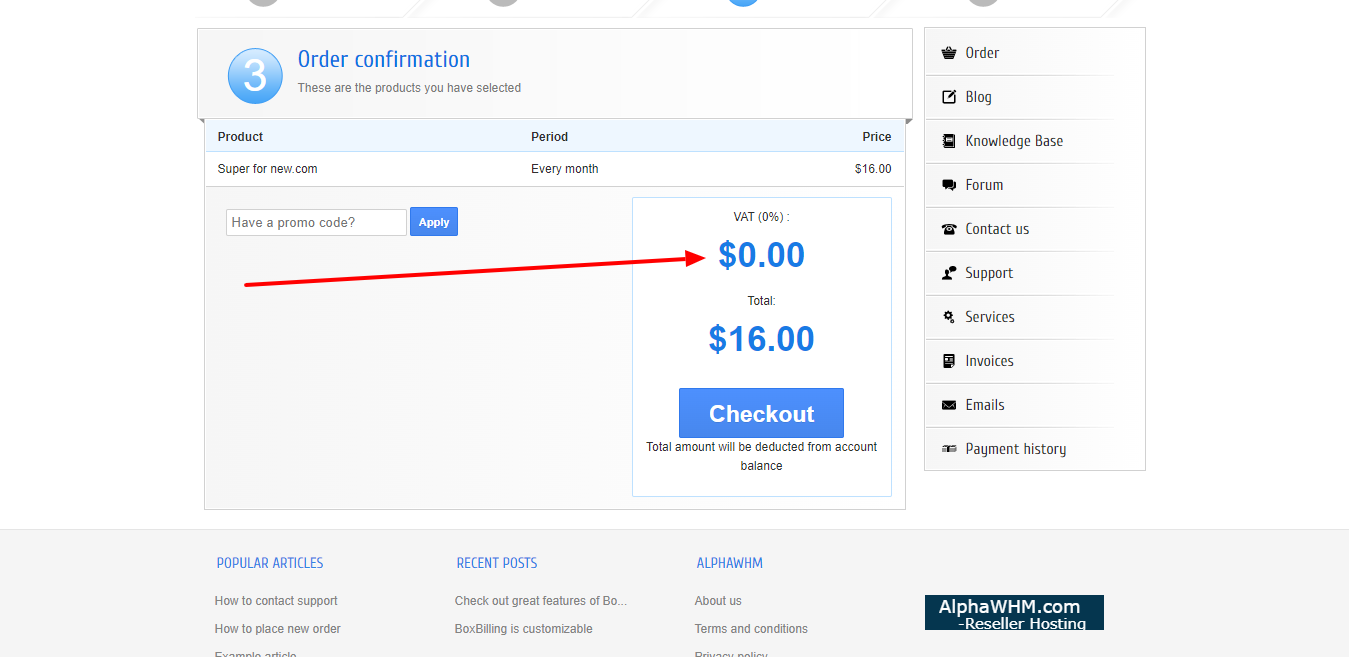1349x657 pixels.
Task: Select Services using the gear icon
Action: pyautogui.click(x=949, y=316)
